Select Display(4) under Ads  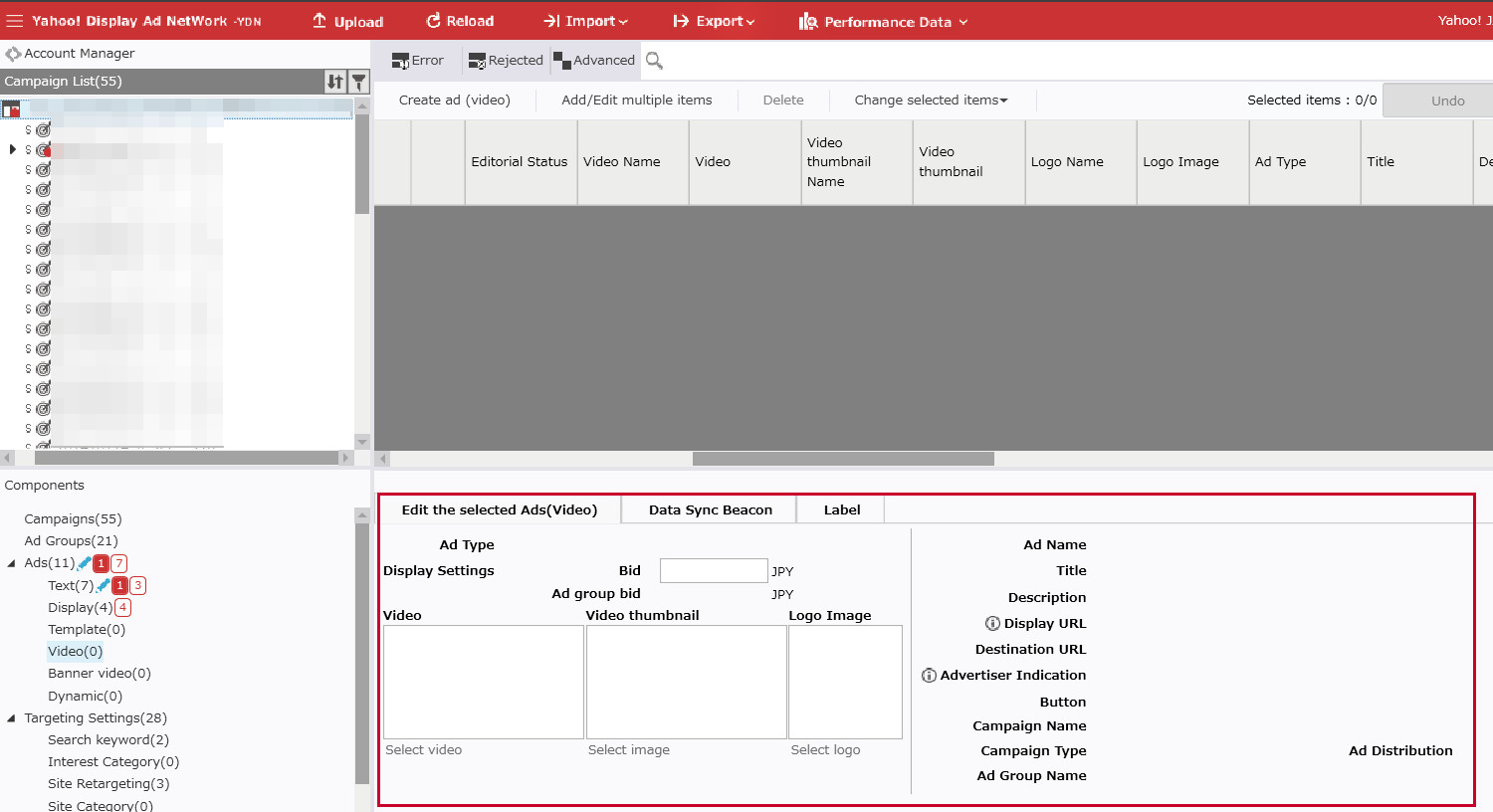(81, 607)
